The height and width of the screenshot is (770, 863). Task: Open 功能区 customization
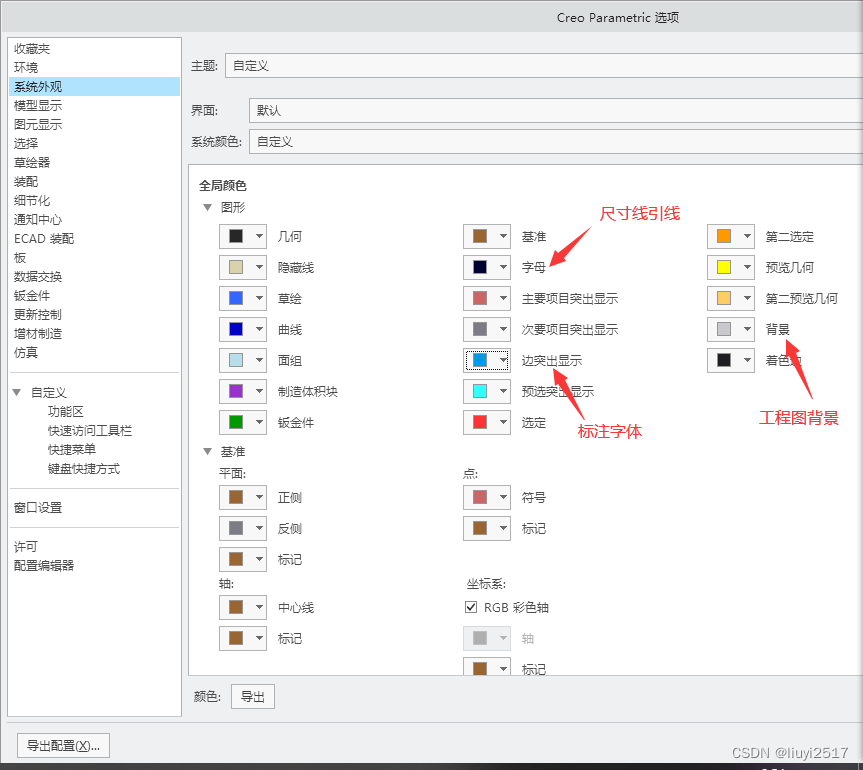pyautogui.click(x=65, y=411)
